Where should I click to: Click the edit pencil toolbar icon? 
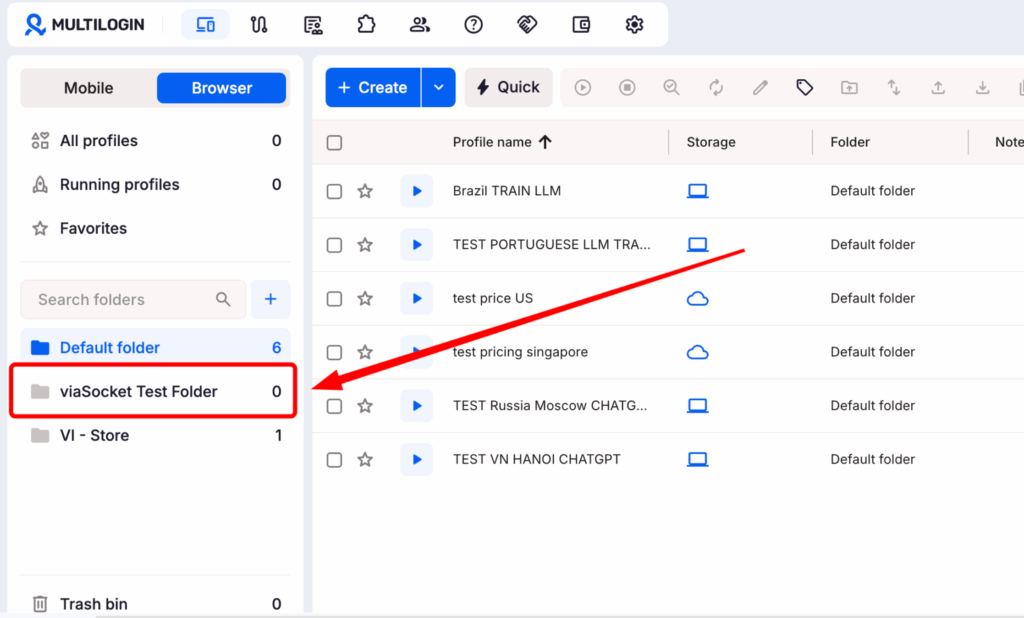point(760,88)
